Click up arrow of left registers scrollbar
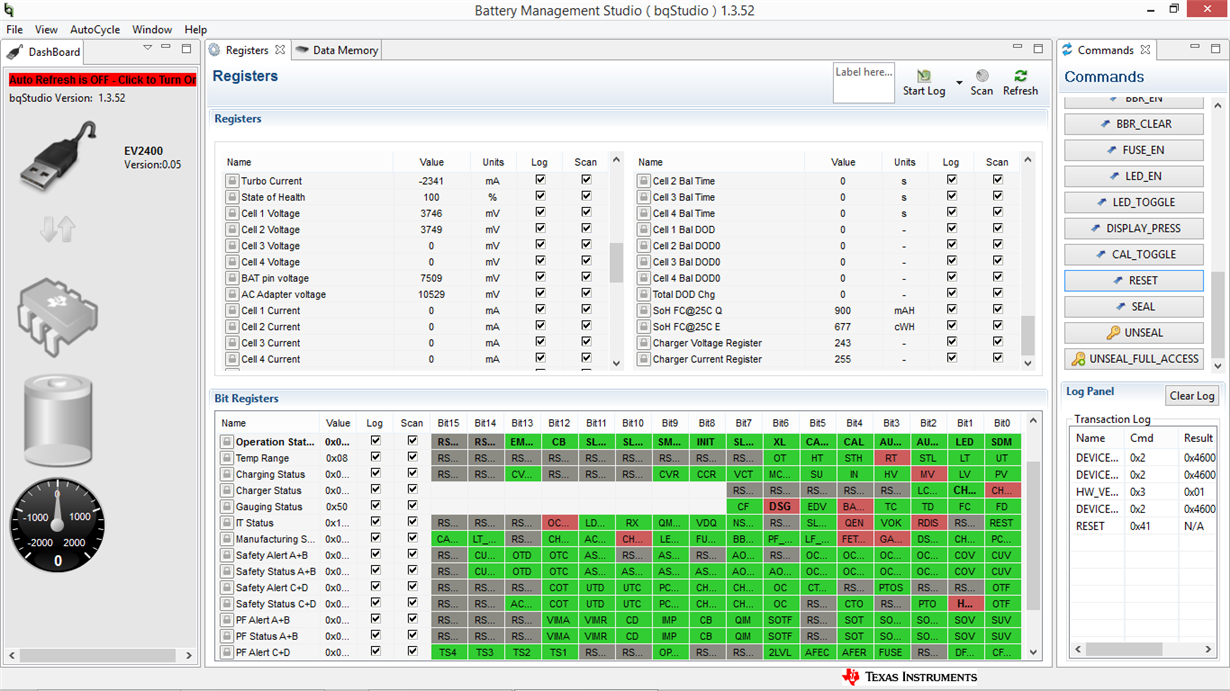Image resolution: width=1230 pixels, height=691 pixels. (x=616, y=160)
